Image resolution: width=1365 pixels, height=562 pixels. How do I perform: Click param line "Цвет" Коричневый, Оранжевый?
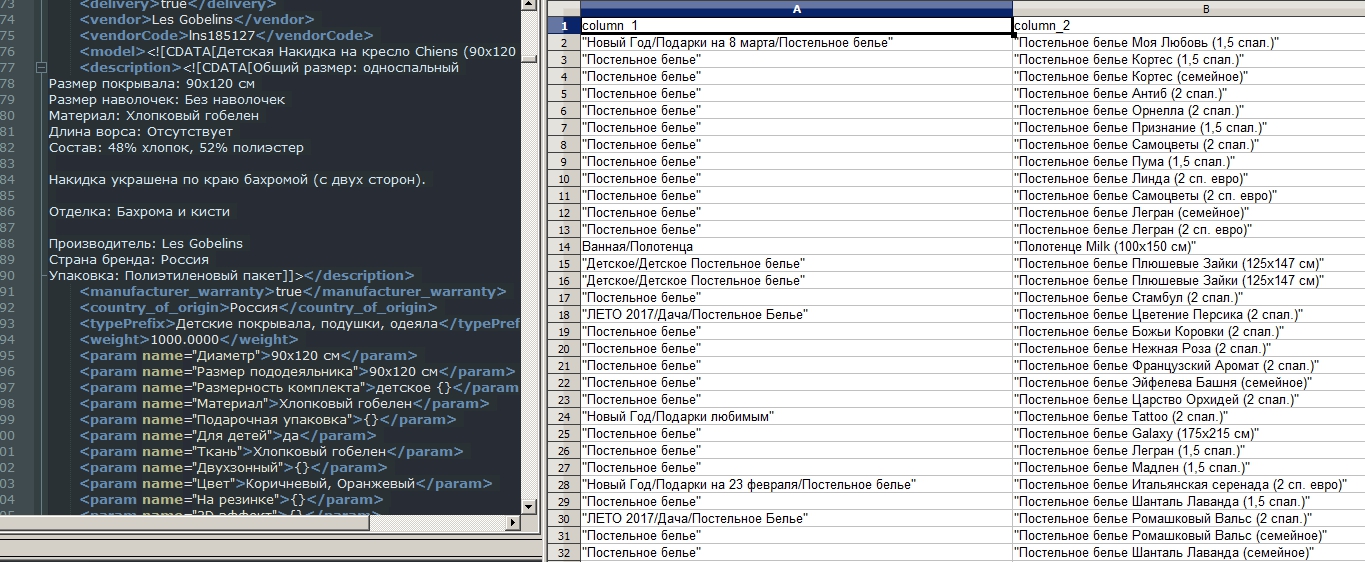285,484
